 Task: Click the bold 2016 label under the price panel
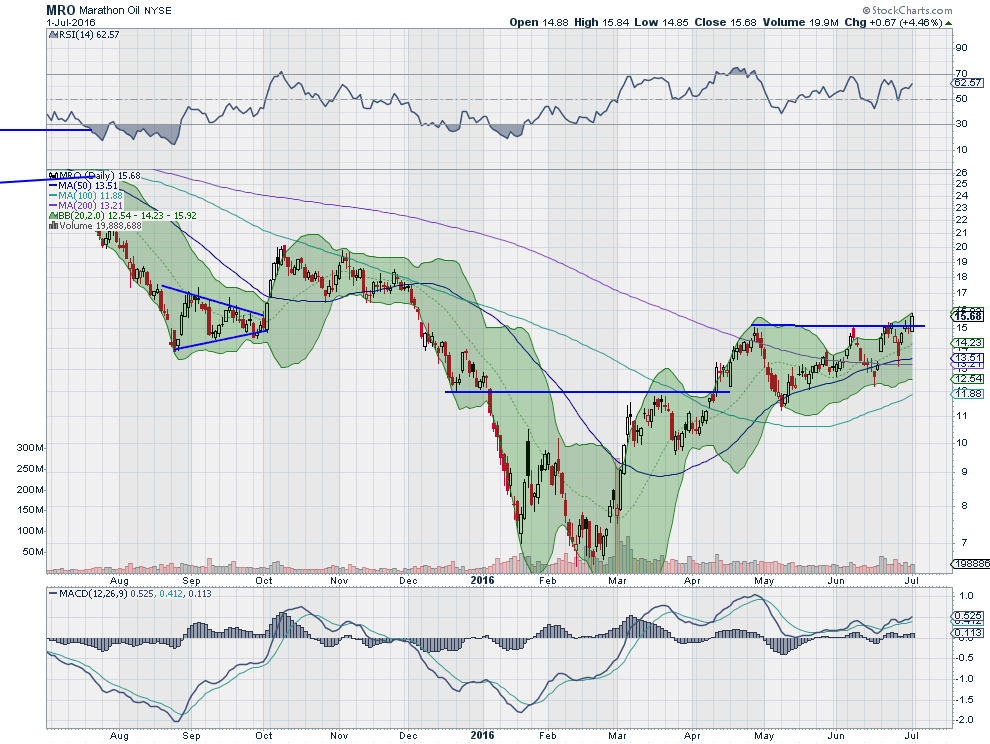482,580
